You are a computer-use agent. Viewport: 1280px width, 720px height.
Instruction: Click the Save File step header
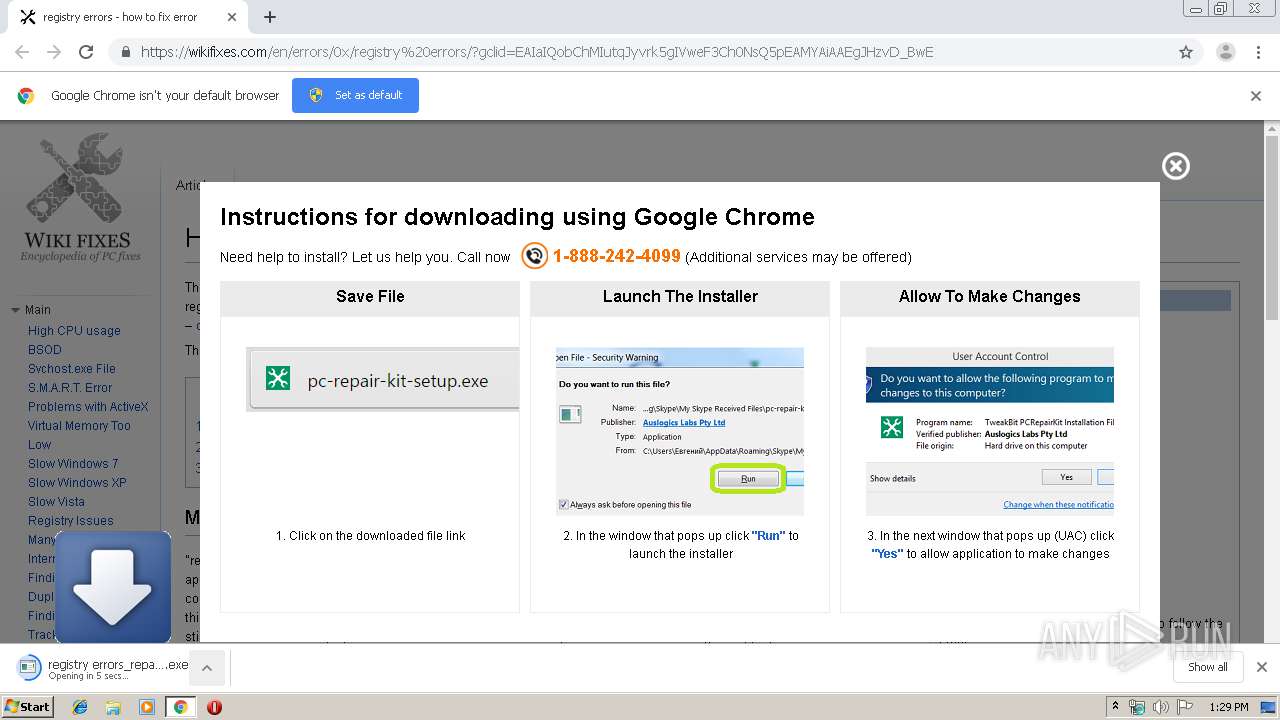(x=370, y=297)
